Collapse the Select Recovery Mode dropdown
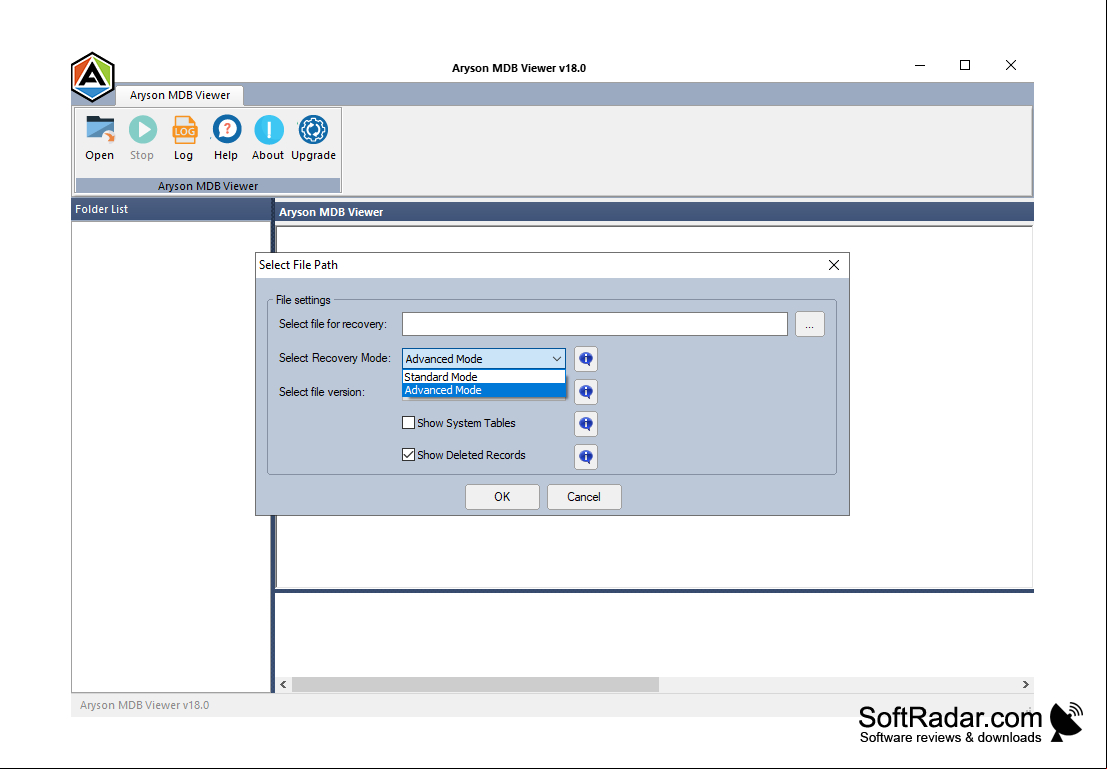Image resolution: width=1107 pixels, height=769 pixels. click(556, 359)
